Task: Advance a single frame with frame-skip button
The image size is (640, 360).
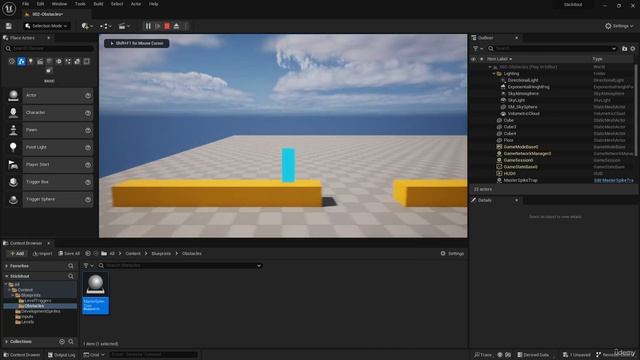Action: [x=158, y=26]
